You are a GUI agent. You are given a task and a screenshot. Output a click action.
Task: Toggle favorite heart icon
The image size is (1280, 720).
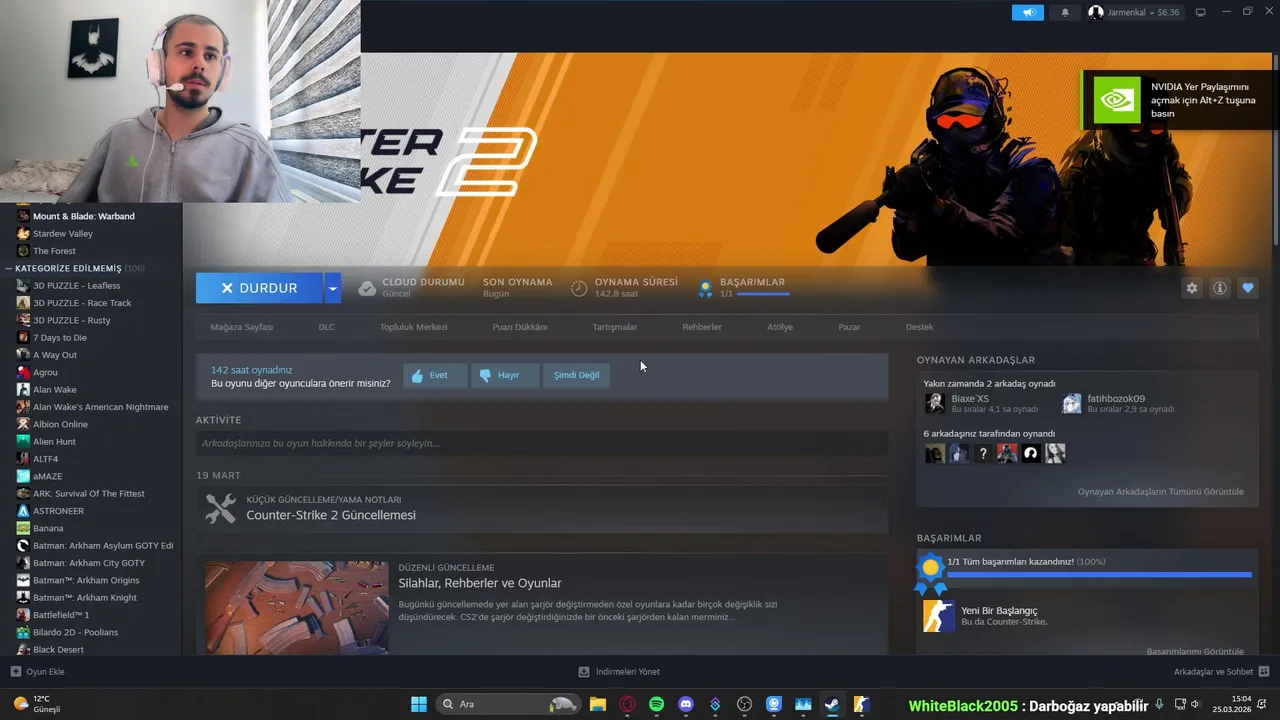coord(1248,288)
